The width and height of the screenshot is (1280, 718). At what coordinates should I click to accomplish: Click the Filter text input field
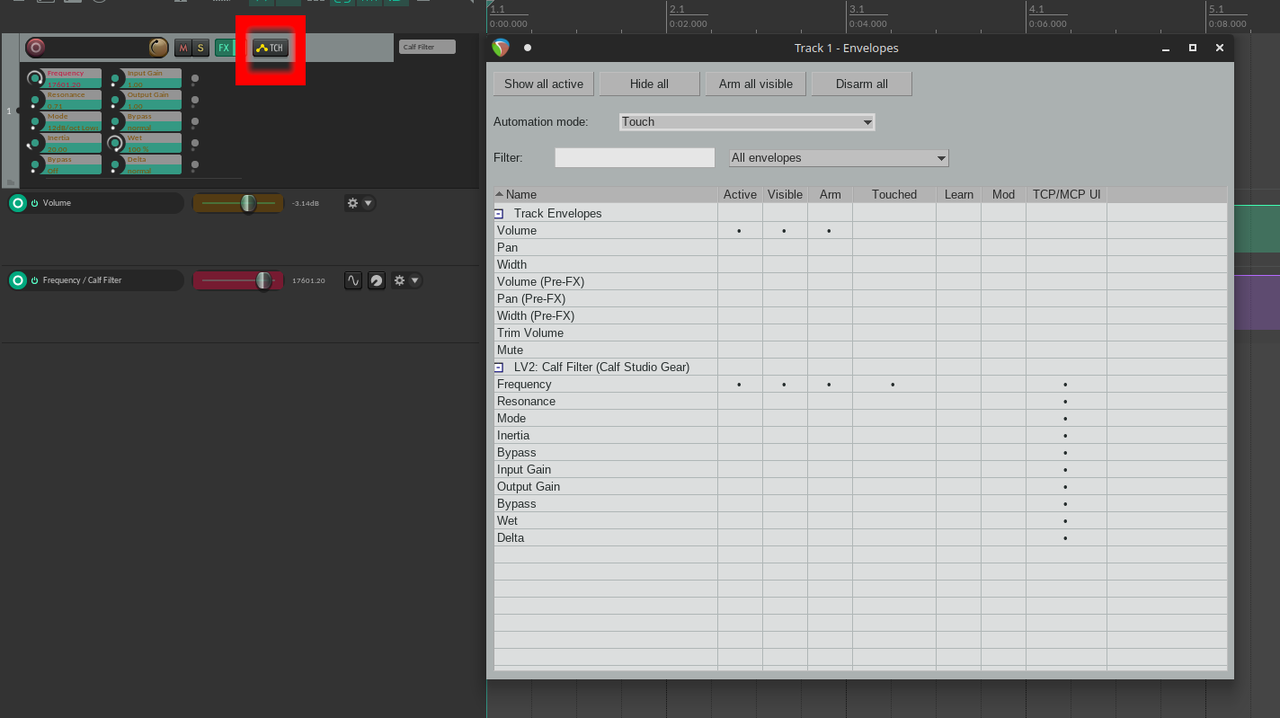point(634,158)
